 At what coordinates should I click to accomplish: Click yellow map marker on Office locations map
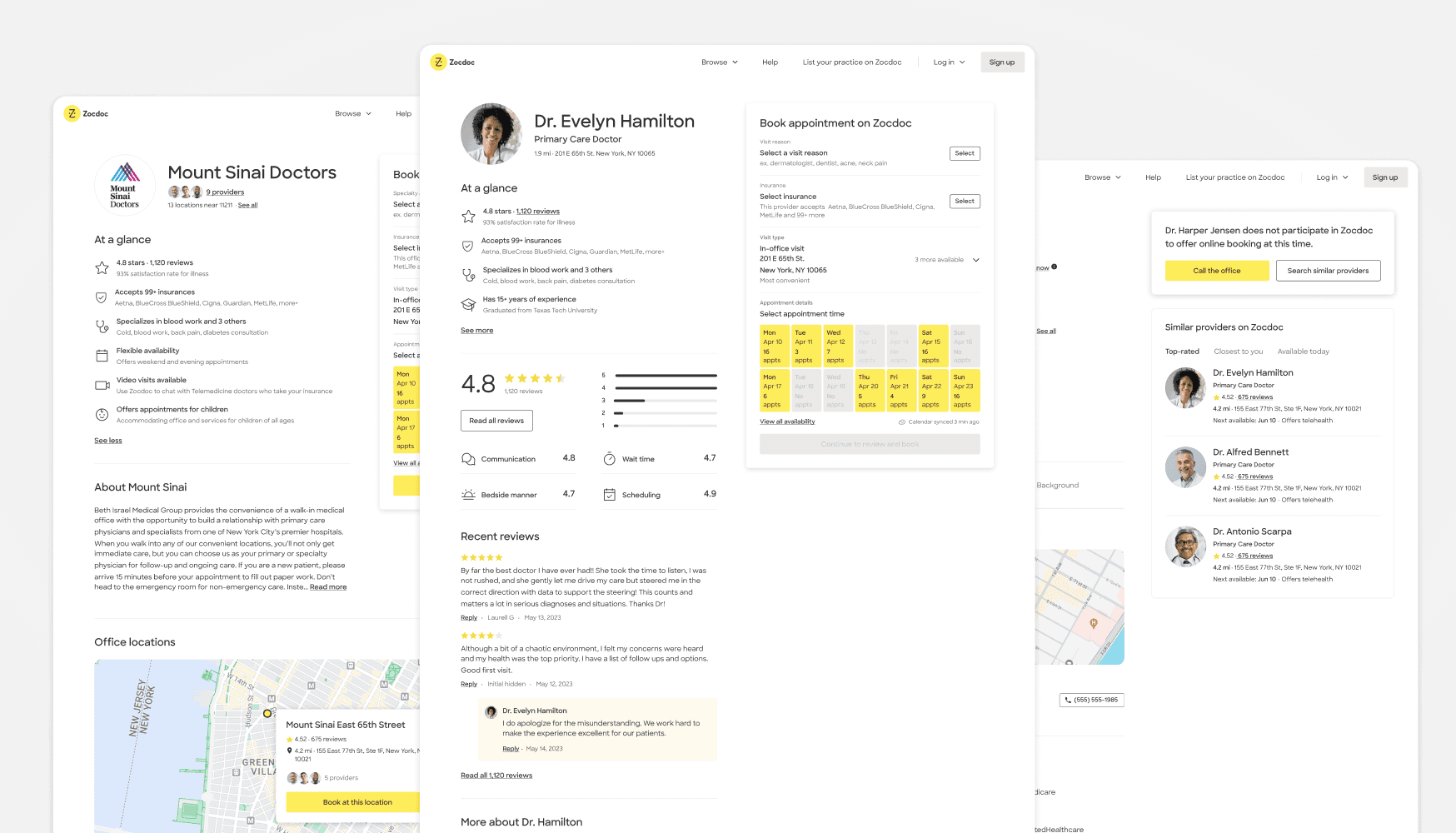[267, 713]
